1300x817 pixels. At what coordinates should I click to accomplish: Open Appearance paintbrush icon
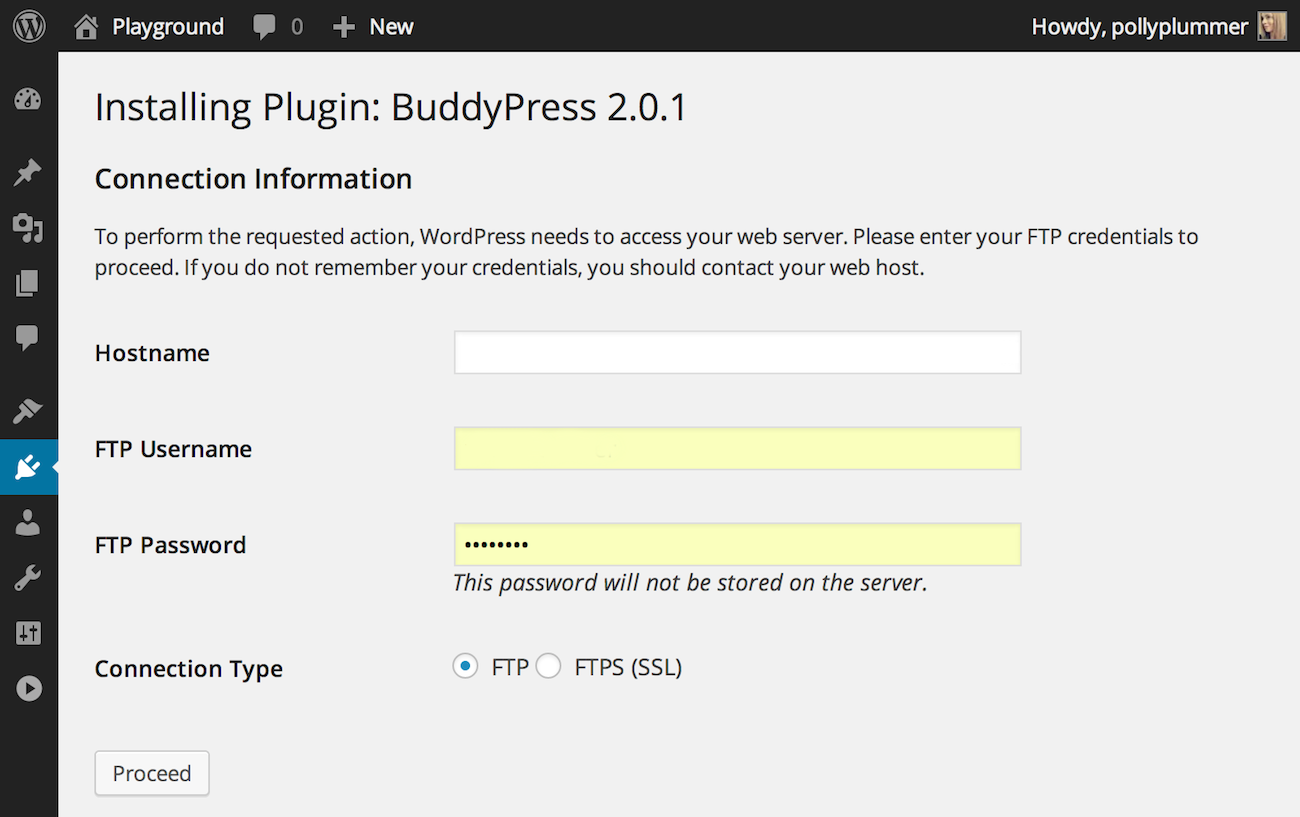(28, 410)
